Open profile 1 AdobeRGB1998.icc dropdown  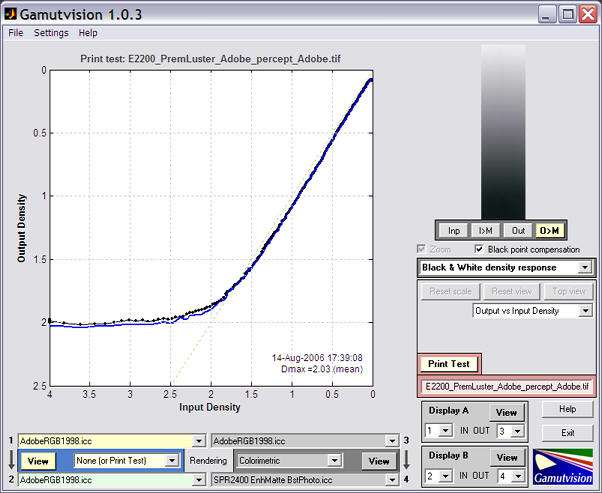tap(112, 441)
